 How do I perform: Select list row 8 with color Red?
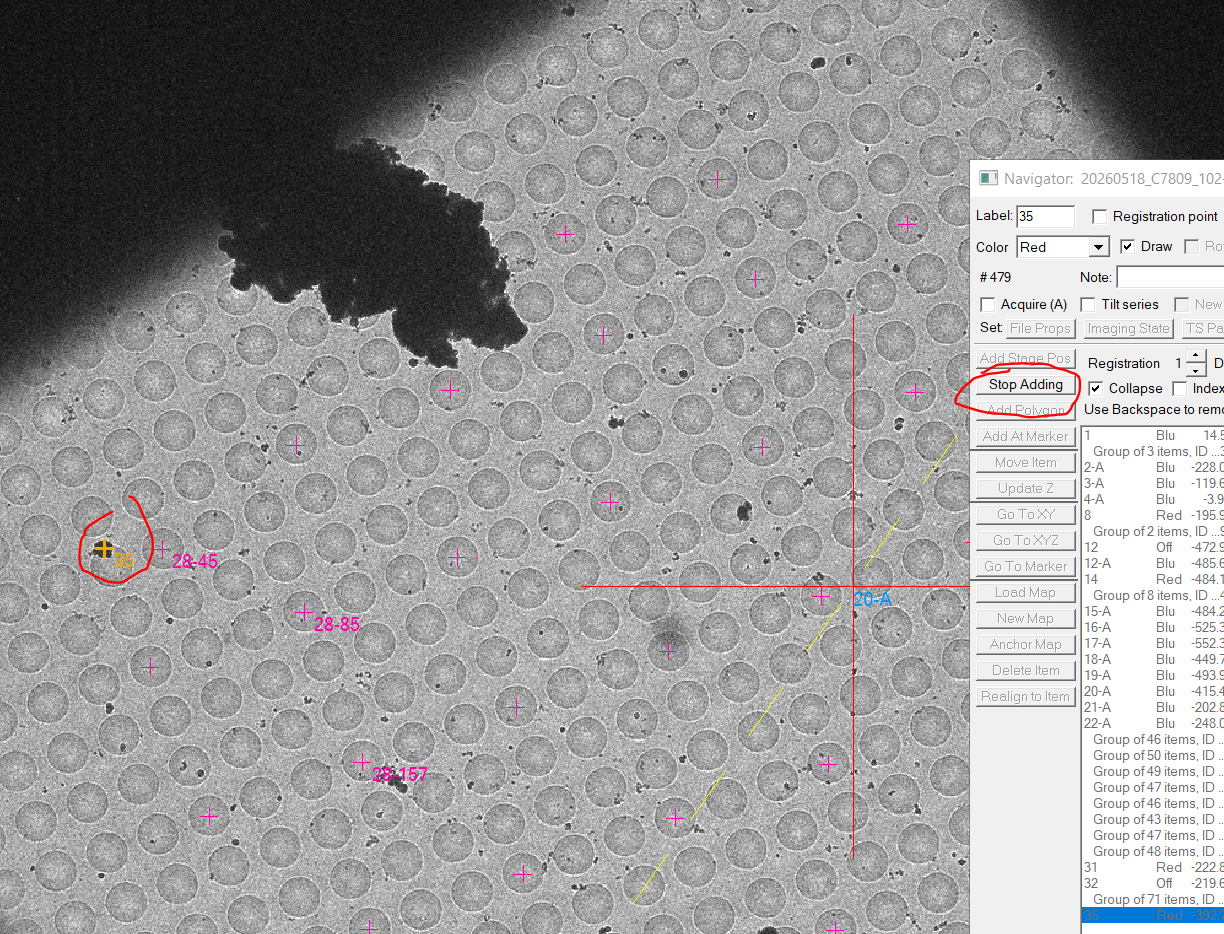[1153, 515]
